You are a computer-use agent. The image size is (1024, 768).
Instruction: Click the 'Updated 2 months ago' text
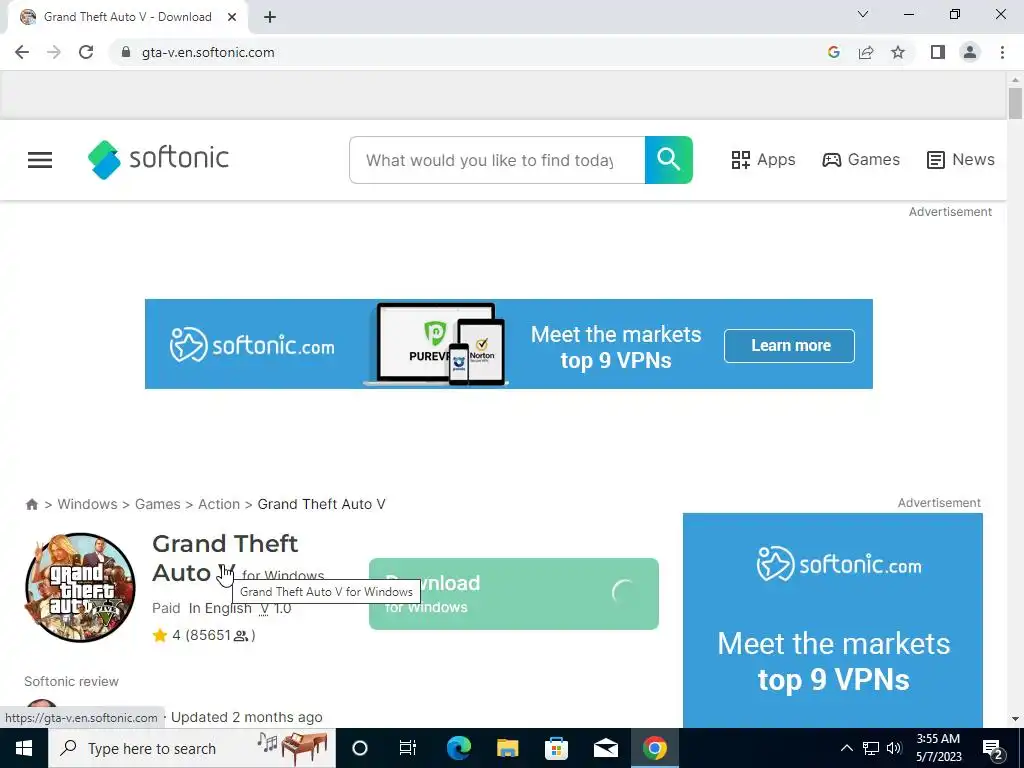point(247,717)
